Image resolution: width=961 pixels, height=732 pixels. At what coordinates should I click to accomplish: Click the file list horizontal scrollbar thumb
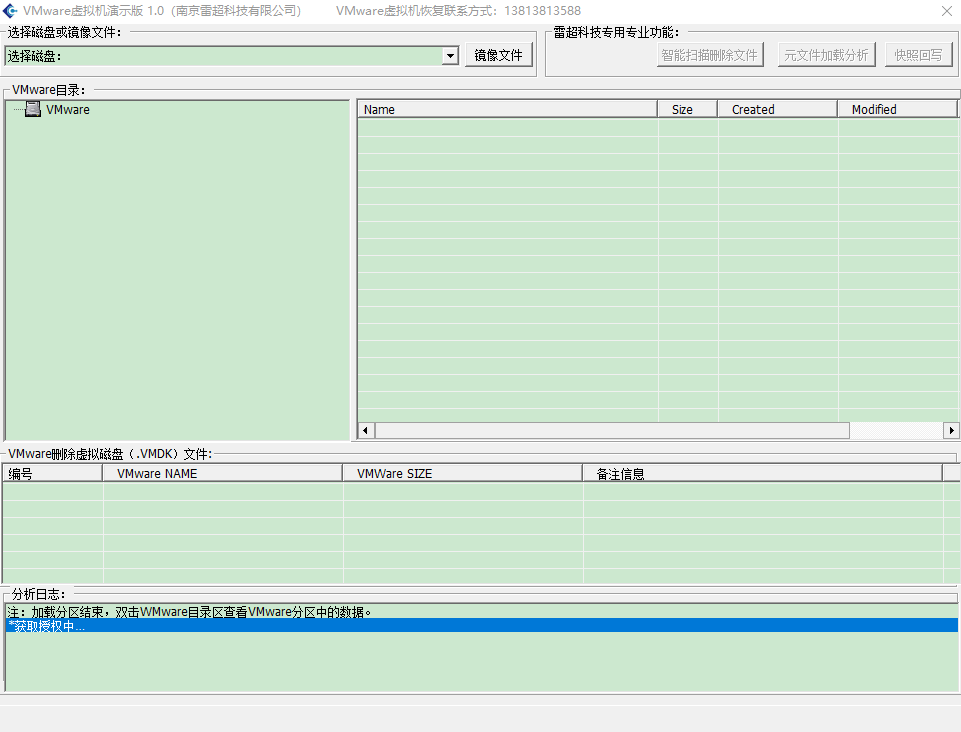tap(612, 430)
